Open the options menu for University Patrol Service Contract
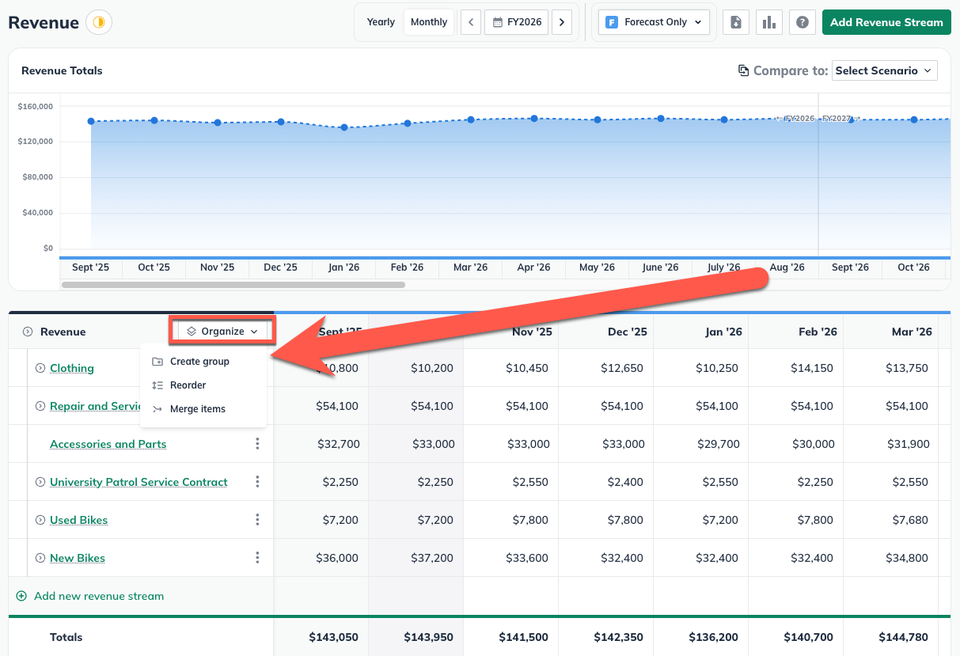The height and width of the screenshot is (656, 960). pos(257,481)
